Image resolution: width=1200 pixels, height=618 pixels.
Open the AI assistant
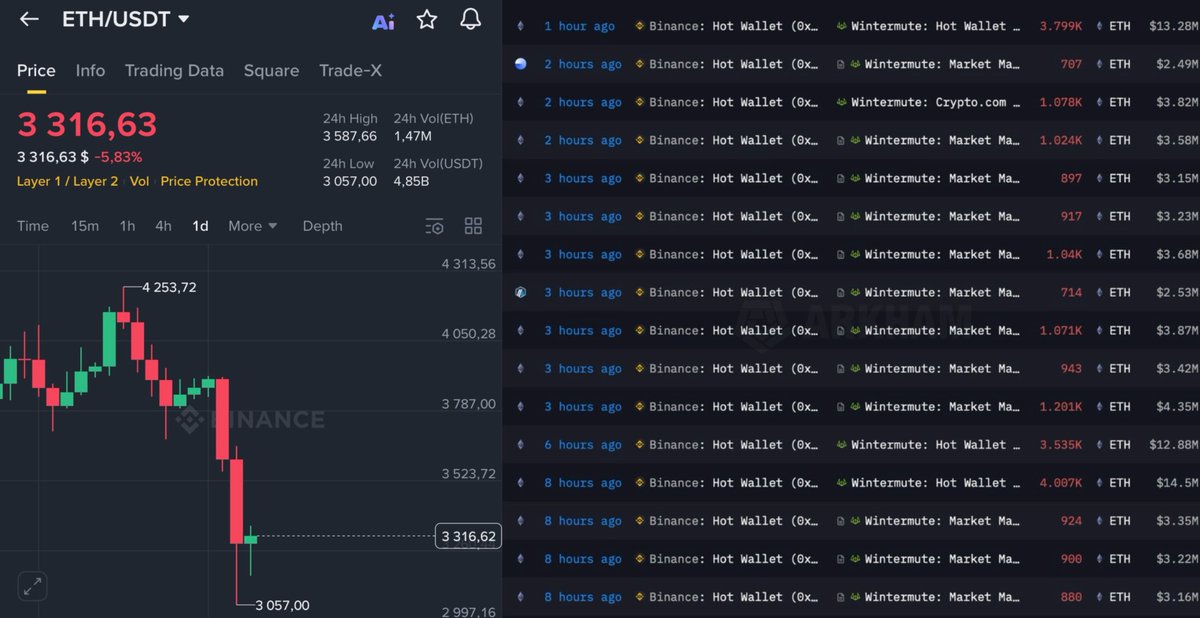pyautogui.click(x=383, y=18)
